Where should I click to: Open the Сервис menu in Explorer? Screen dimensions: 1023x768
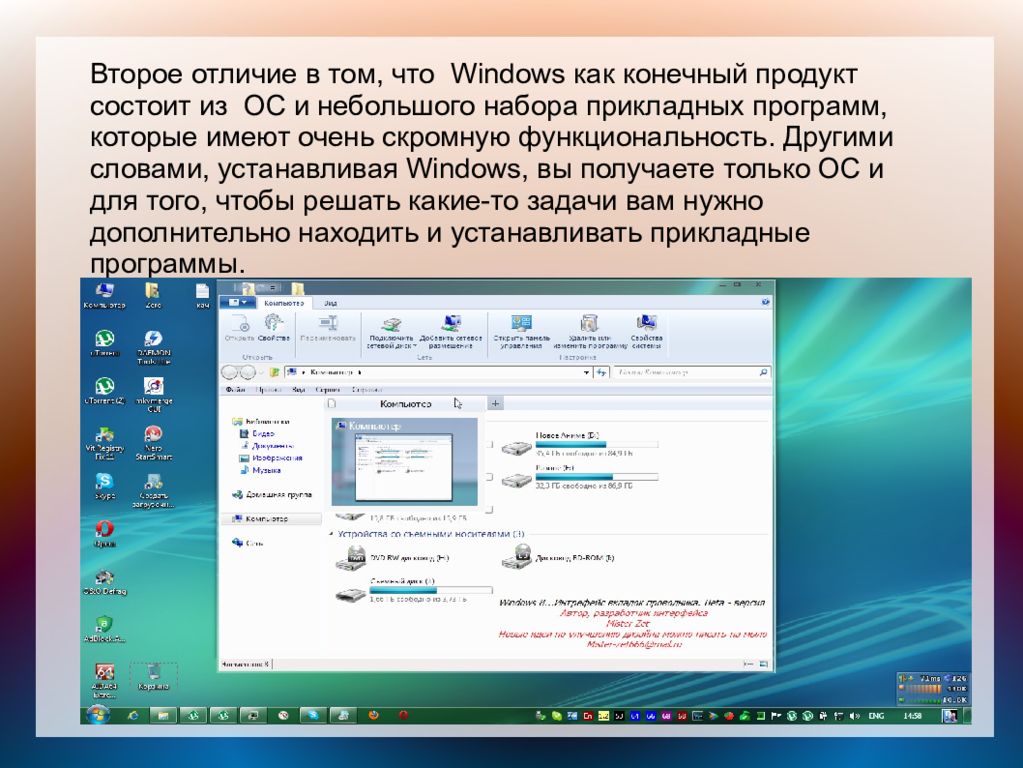click(328, 390)
